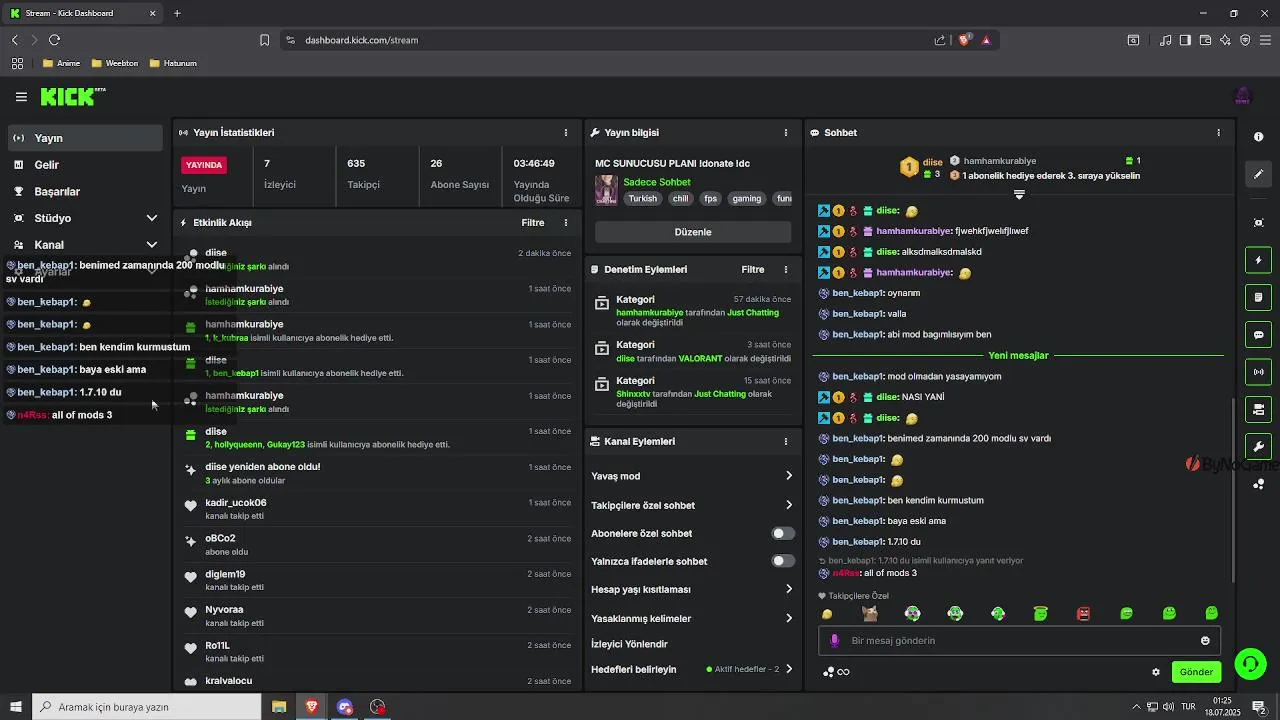Open the Anime bookmarks folder
Image resolution: width=1280 pixels, height=720 pixels.
[x=61, y=63]
